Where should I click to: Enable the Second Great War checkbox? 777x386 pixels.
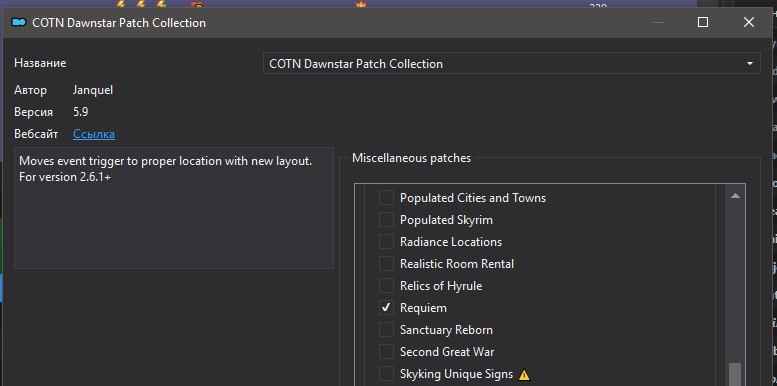point(386,351)
